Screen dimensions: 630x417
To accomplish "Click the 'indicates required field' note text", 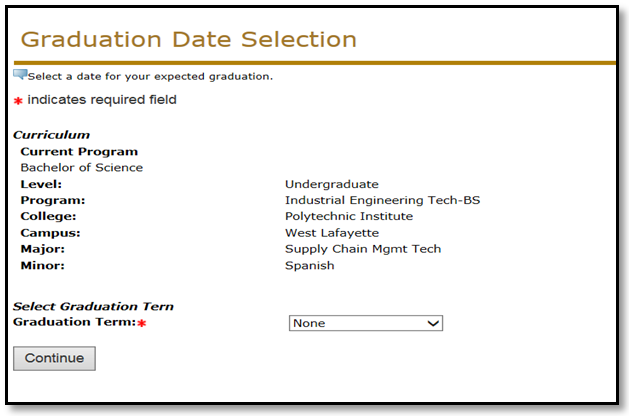I will [102, 100].
